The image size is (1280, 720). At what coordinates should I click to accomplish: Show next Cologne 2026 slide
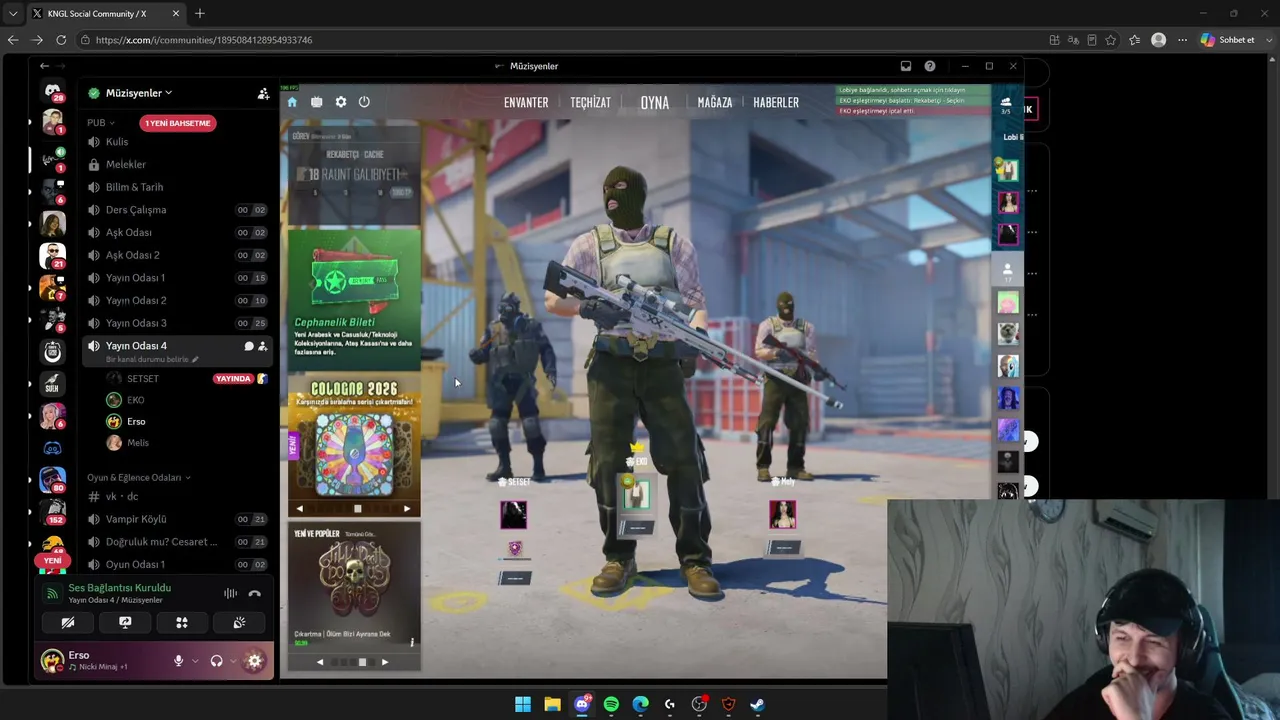point(406,509)
